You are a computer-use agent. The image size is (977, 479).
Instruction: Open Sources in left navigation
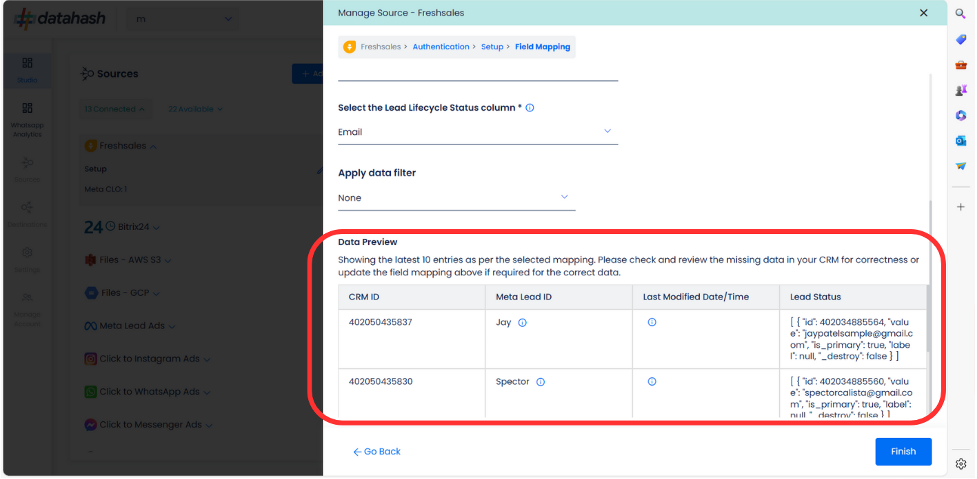(x=27, y=169)
